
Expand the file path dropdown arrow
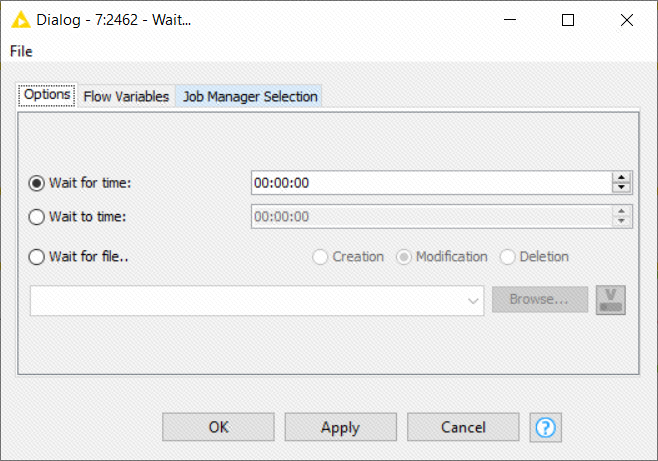point(474,300)
